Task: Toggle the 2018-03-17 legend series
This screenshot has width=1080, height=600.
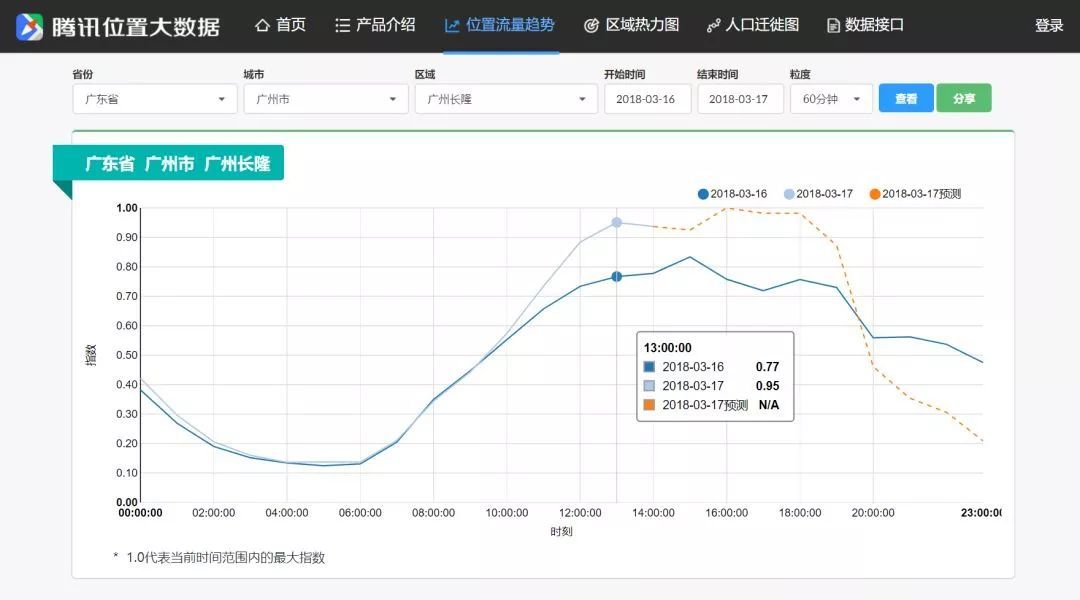Action: click(x=818, y=194)
